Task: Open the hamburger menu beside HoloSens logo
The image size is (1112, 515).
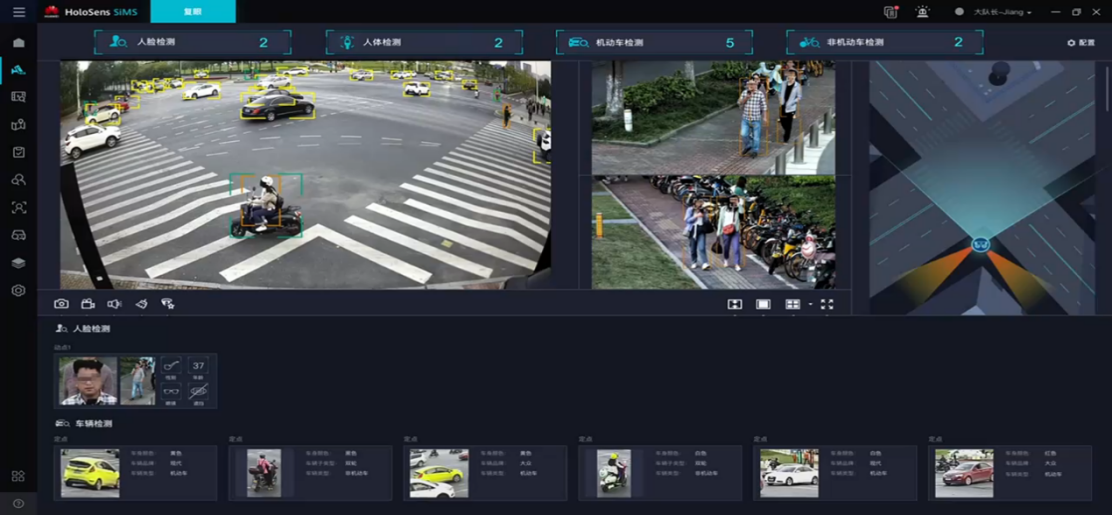Action: click(18, 12)
